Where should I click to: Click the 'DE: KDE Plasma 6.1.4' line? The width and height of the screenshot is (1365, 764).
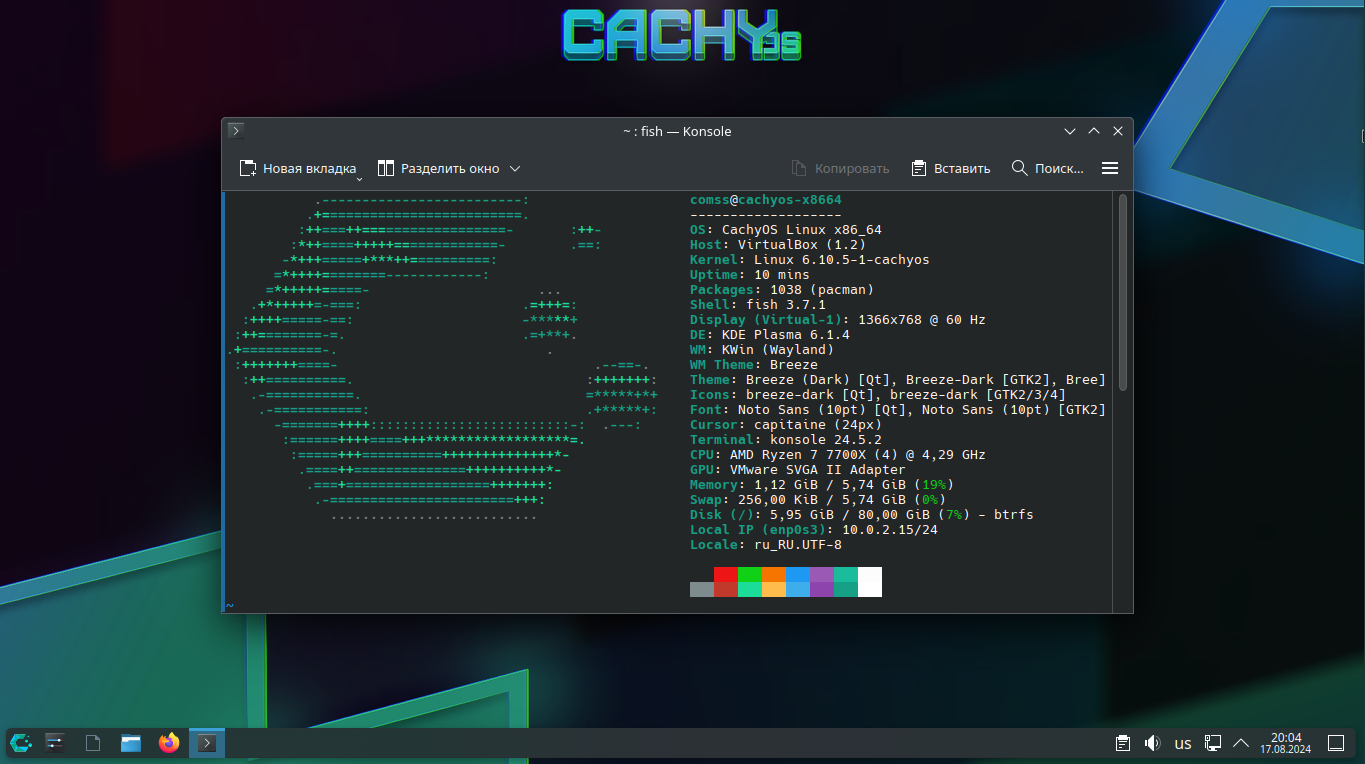(770, 335)
